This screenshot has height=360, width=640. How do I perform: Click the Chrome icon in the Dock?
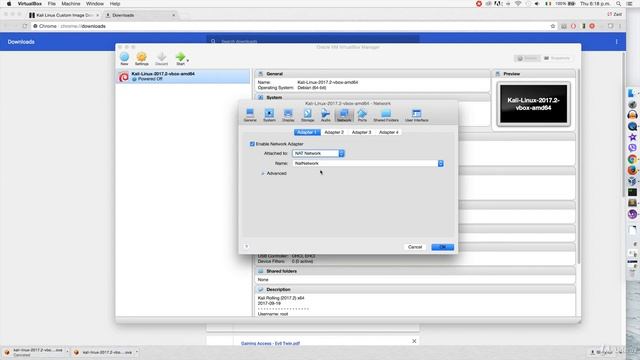pos(632,159)
